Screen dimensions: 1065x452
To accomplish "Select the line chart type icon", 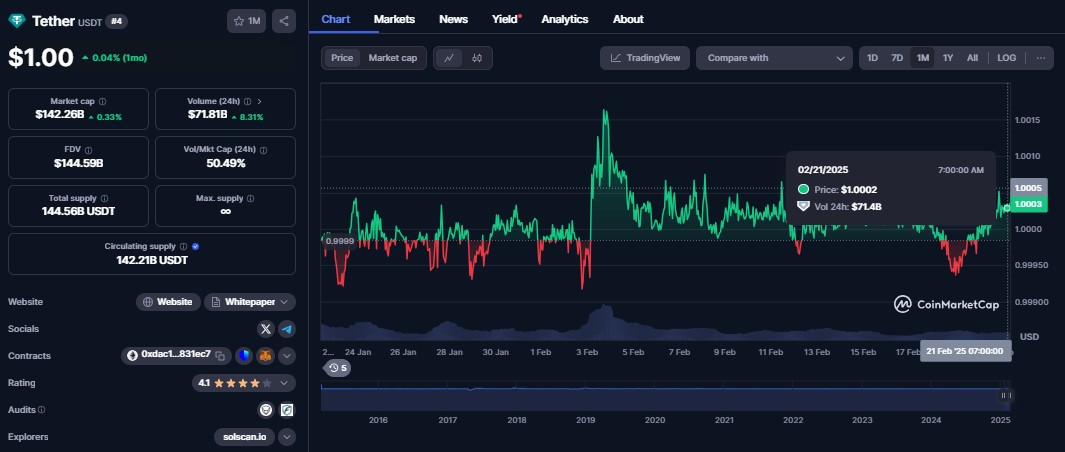I will (x=449, y=58).
